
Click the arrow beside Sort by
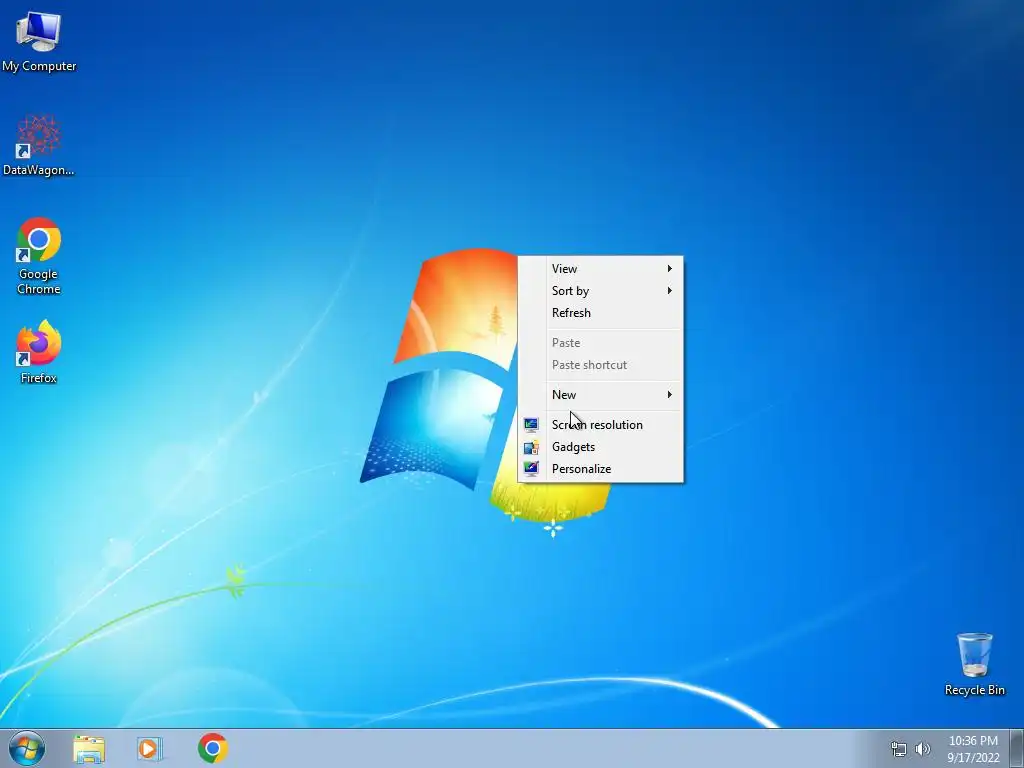point(669,291)
